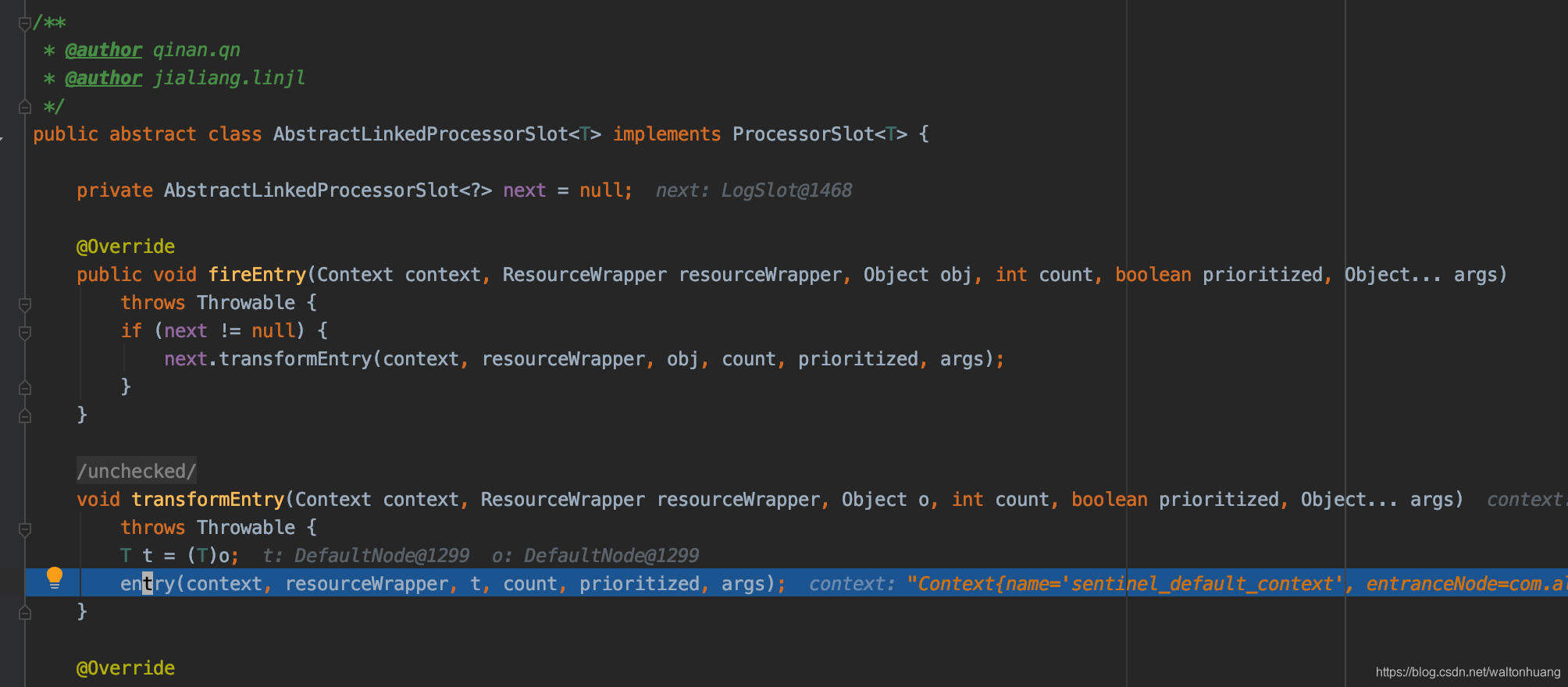Fold transformEntry method at its throws Throwable line
1568x687 pixels.
24,529
